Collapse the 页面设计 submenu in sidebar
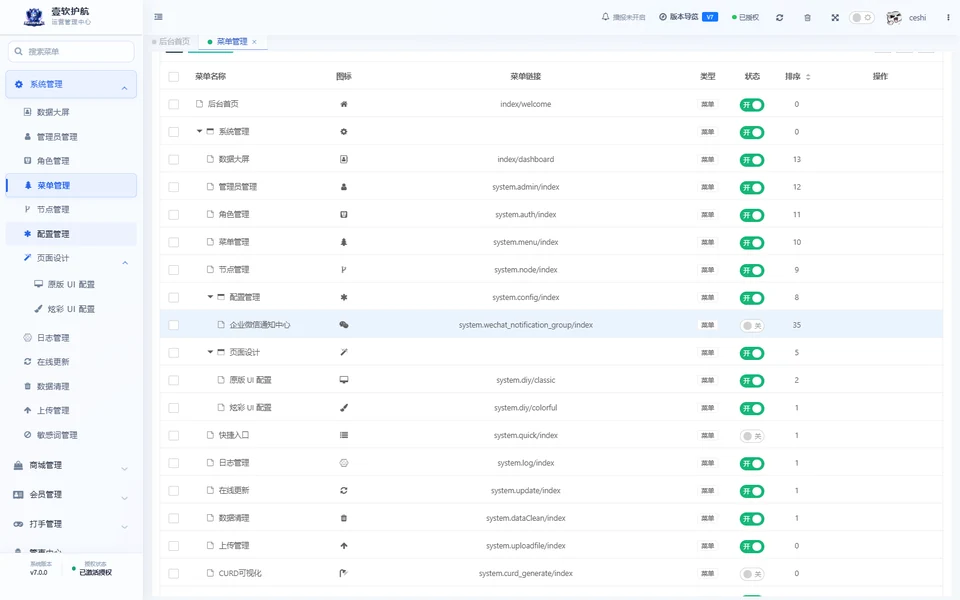 (71, 258)
